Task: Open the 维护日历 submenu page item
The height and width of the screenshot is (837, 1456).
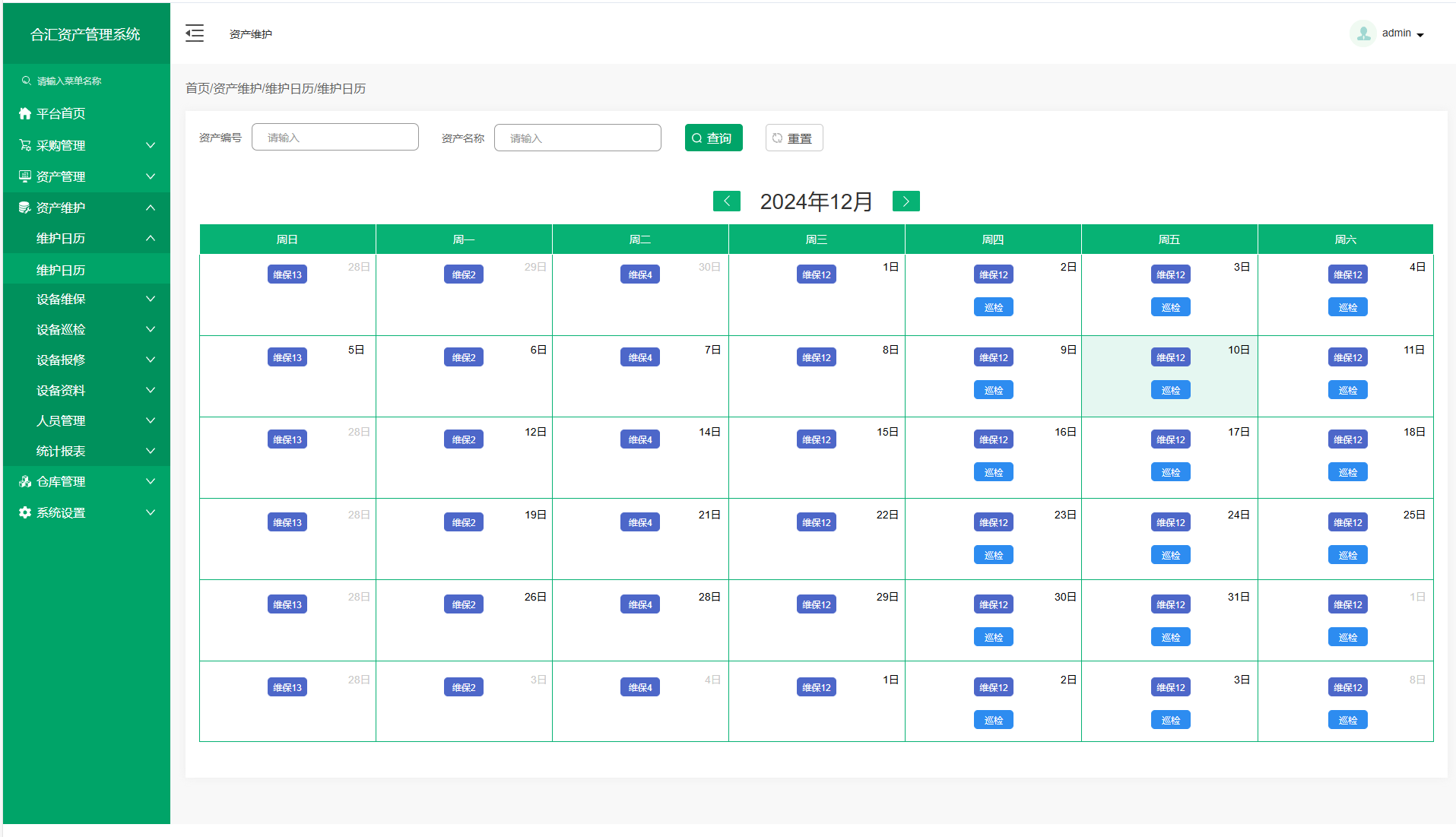Action: tap(61, 270)
